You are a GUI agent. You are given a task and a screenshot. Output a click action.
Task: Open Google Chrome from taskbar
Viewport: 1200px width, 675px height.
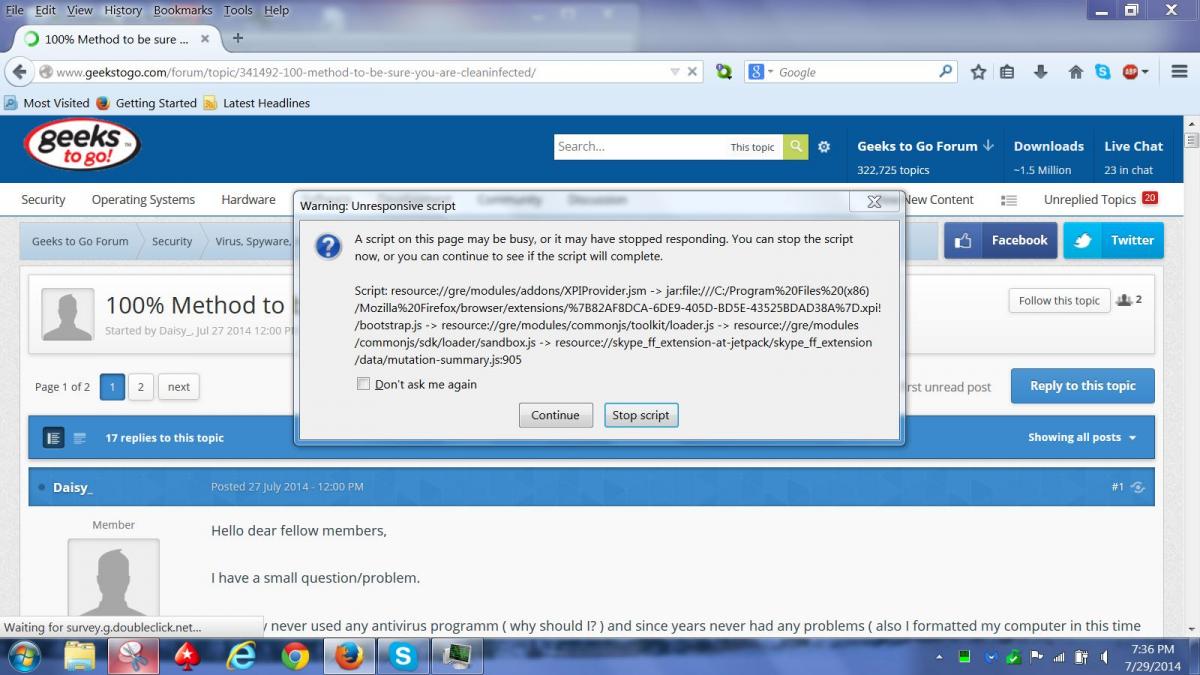(295, 656)
